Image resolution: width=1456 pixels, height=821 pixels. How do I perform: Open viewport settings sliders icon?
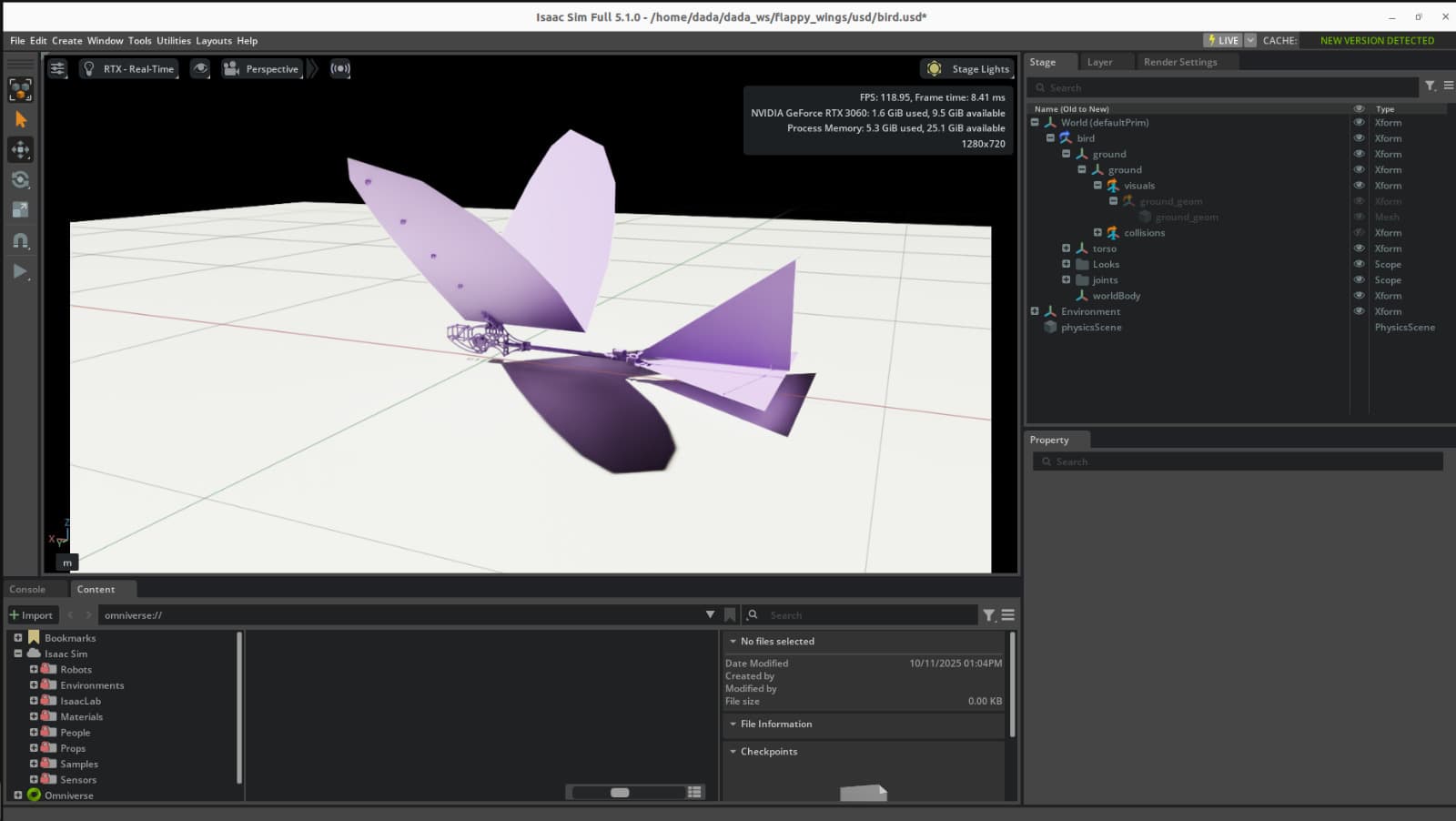tap(57, 68)
